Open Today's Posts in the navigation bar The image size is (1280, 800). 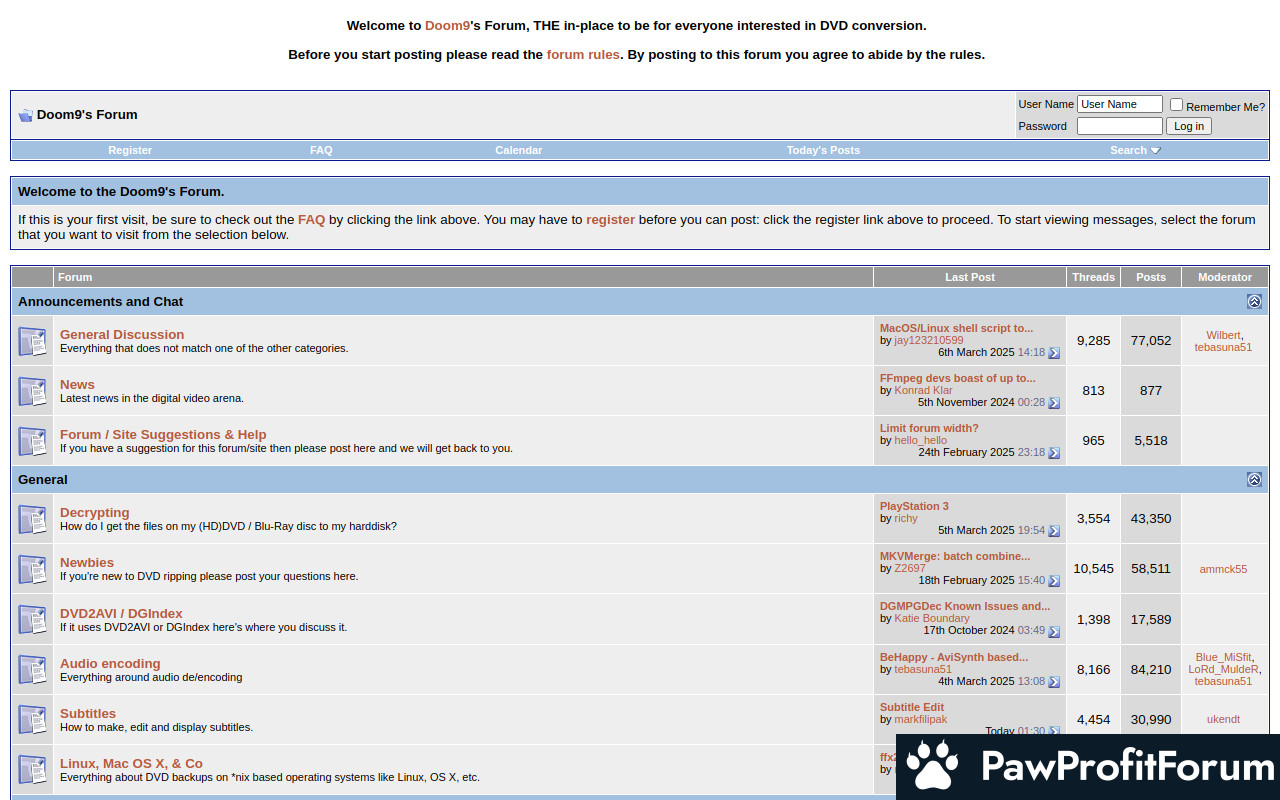[x=823, y=150]
